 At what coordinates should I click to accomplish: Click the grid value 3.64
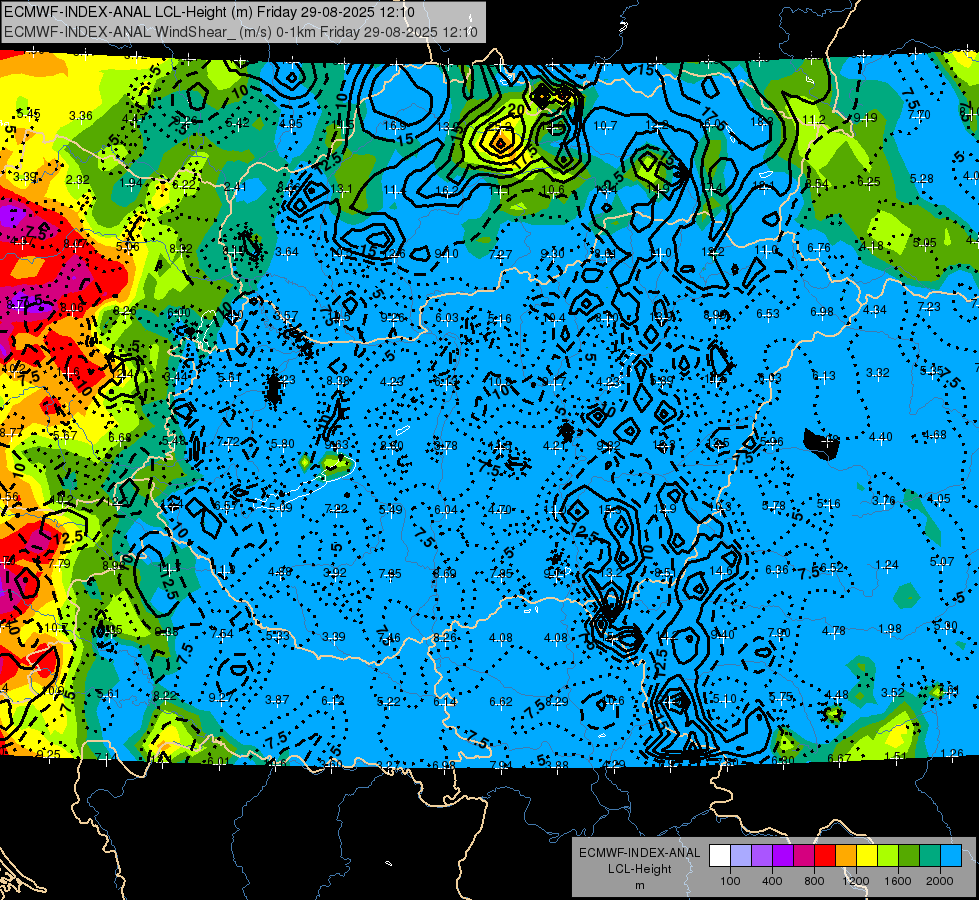(x=287, y=252)
